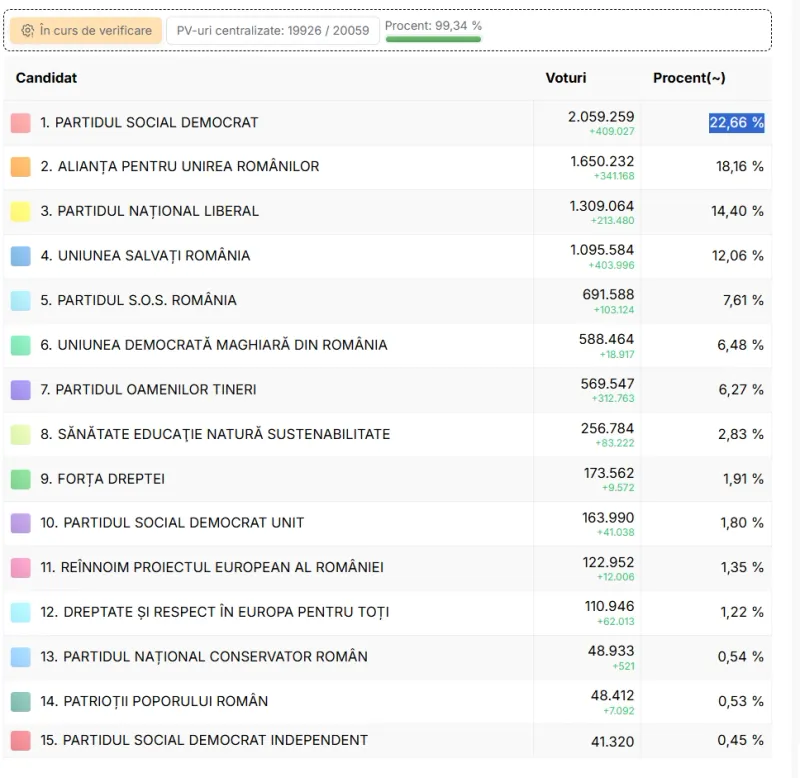Click the orange swatch for Alianța pentru Unirea Românilor
The image size is (800, 778).
click(20, 167)
